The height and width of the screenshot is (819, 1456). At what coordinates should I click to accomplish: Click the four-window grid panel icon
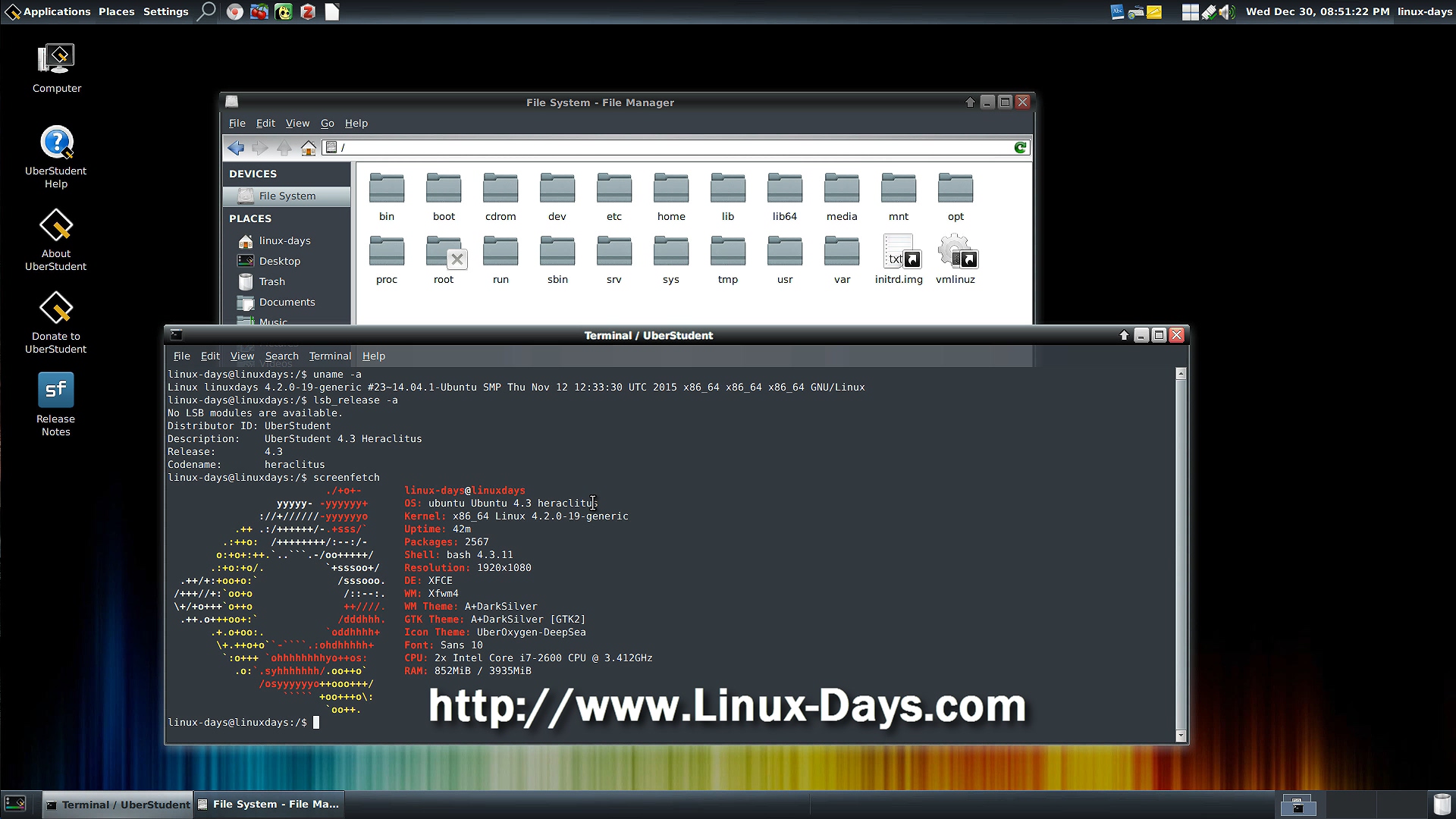click(1191, 11)
